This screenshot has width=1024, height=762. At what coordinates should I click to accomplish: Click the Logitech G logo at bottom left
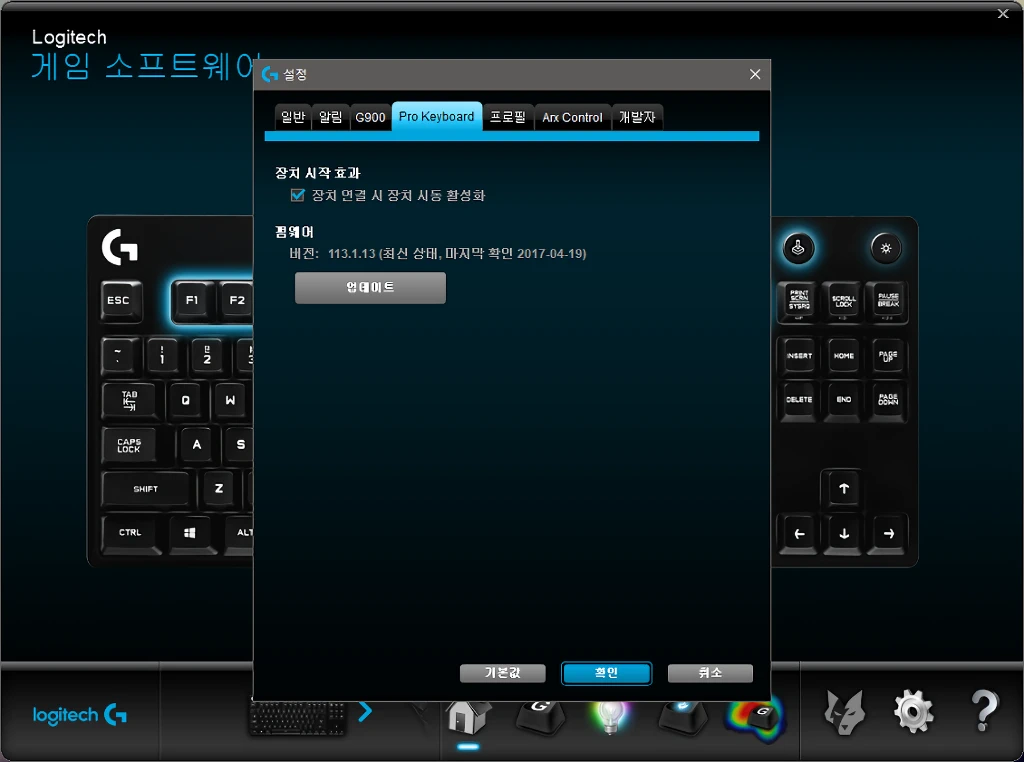point(80,715)
